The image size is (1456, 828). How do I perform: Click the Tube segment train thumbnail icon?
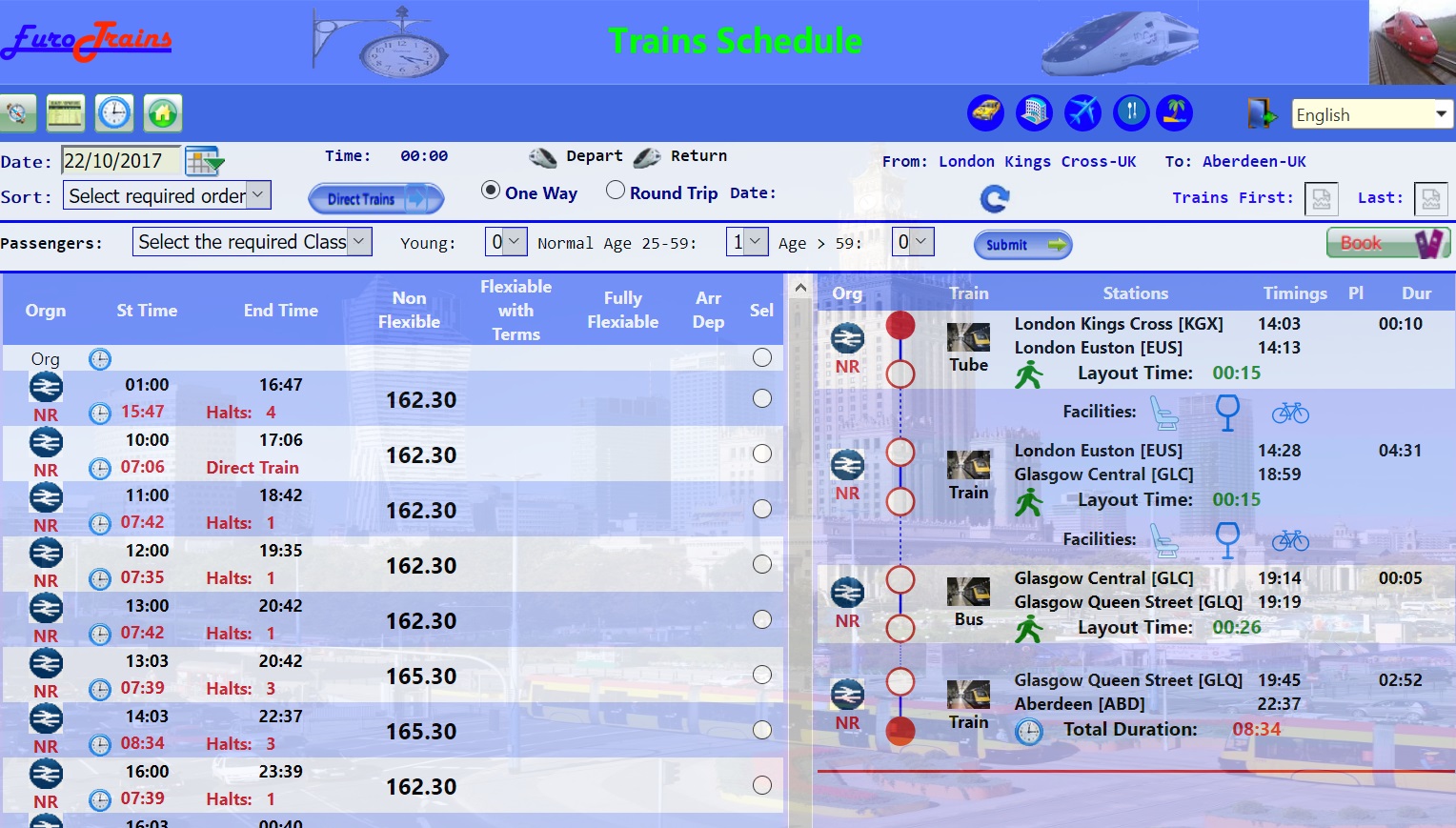968,337
